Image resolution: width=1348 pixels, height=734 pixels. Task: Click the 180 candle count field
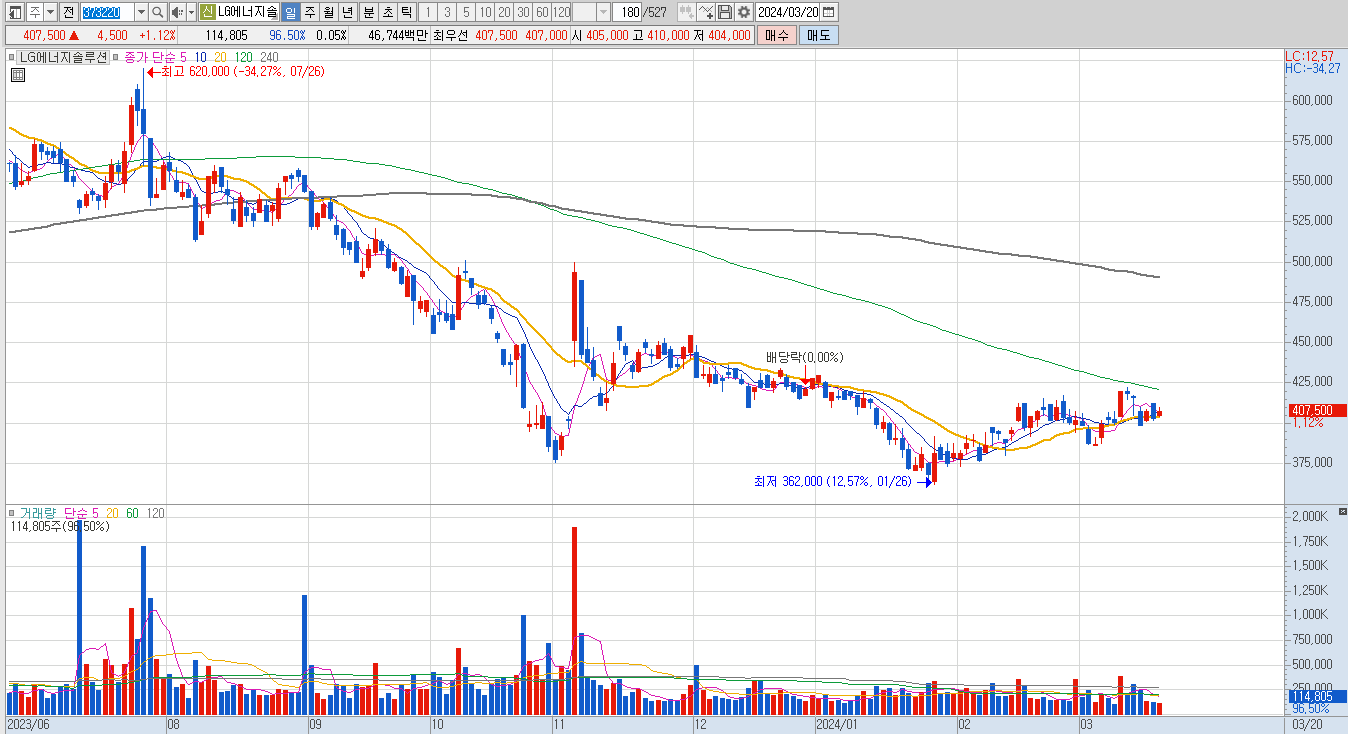[627, 12]
